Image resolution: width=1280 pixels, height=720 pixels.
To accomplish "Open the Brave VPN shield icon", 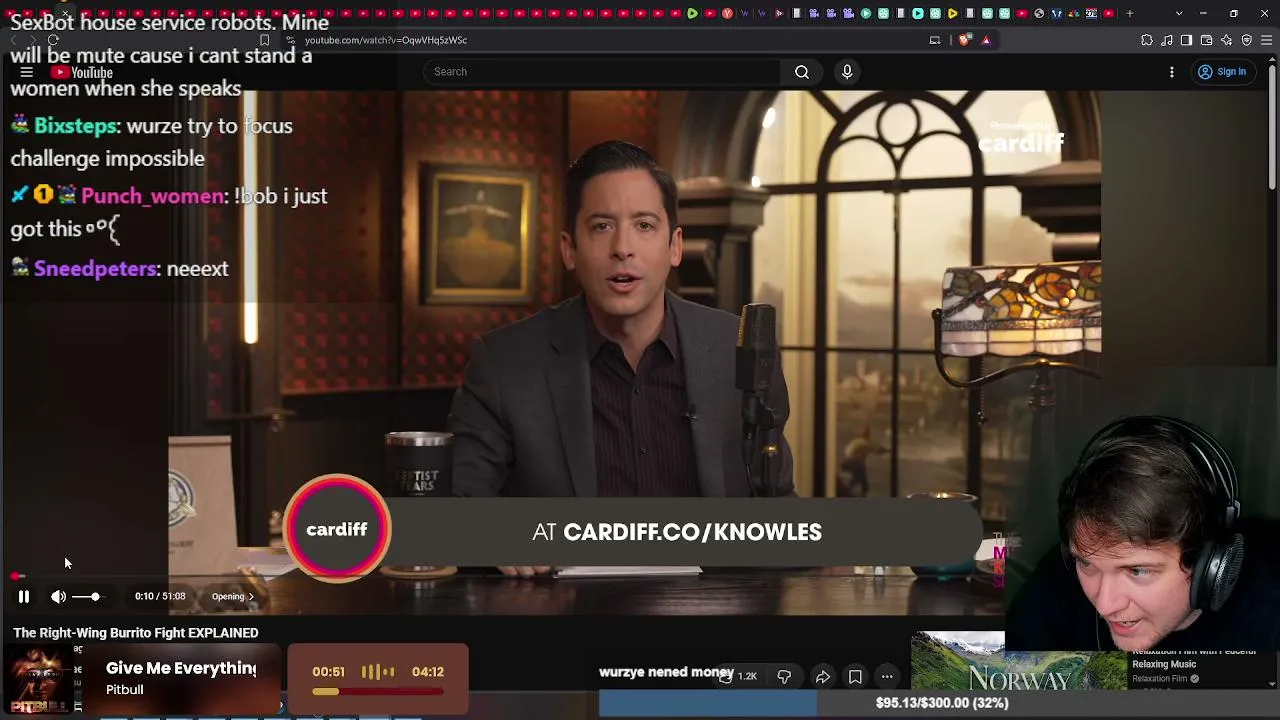I will [1247, 40].
